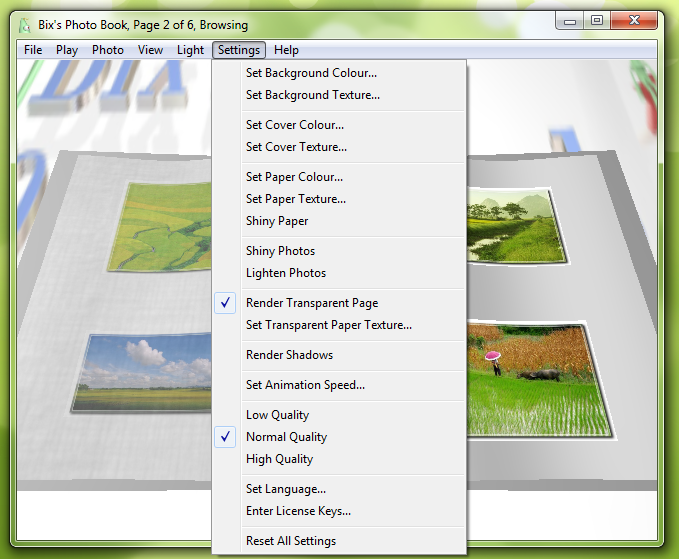Viewport: 679px width, 559px height.
Task: Click the Photo Book app icon in title bar
Action: click(25, 25)
